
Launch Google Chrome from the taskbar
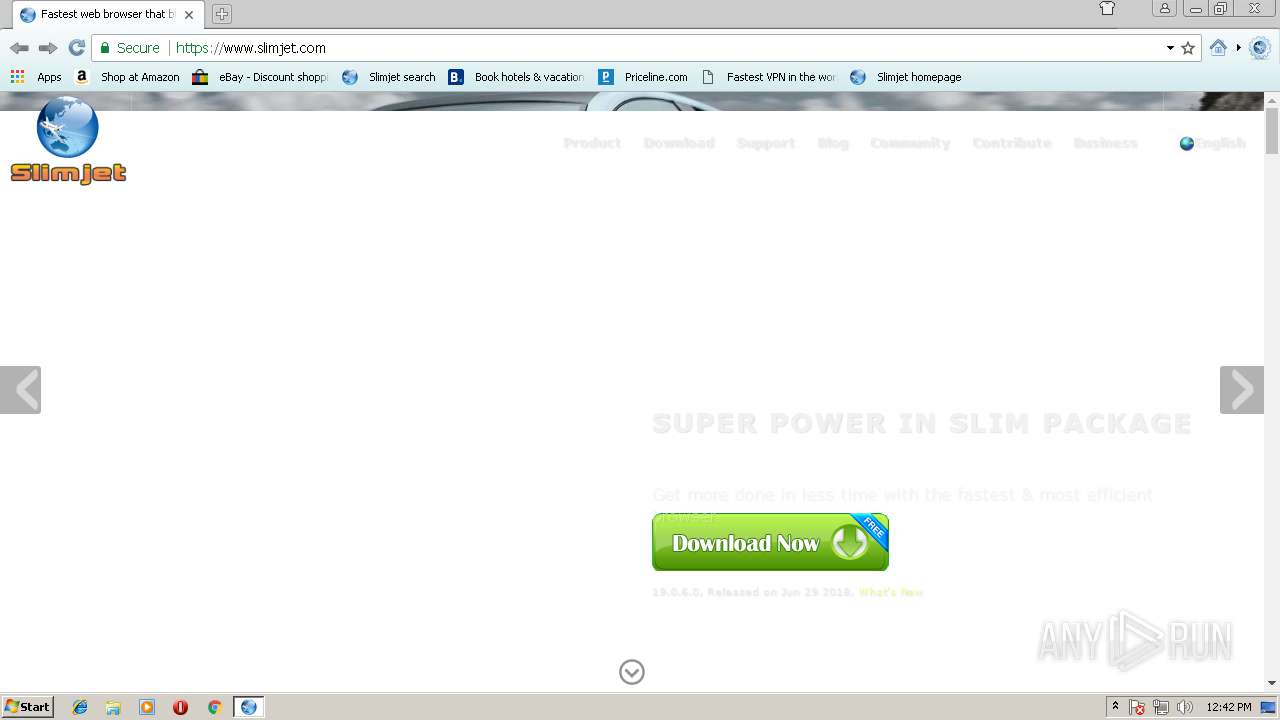click(214, 707)
